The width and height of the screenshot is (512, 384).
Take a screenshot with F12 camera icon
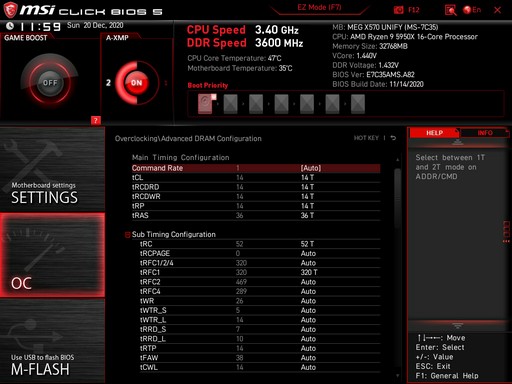399,10
